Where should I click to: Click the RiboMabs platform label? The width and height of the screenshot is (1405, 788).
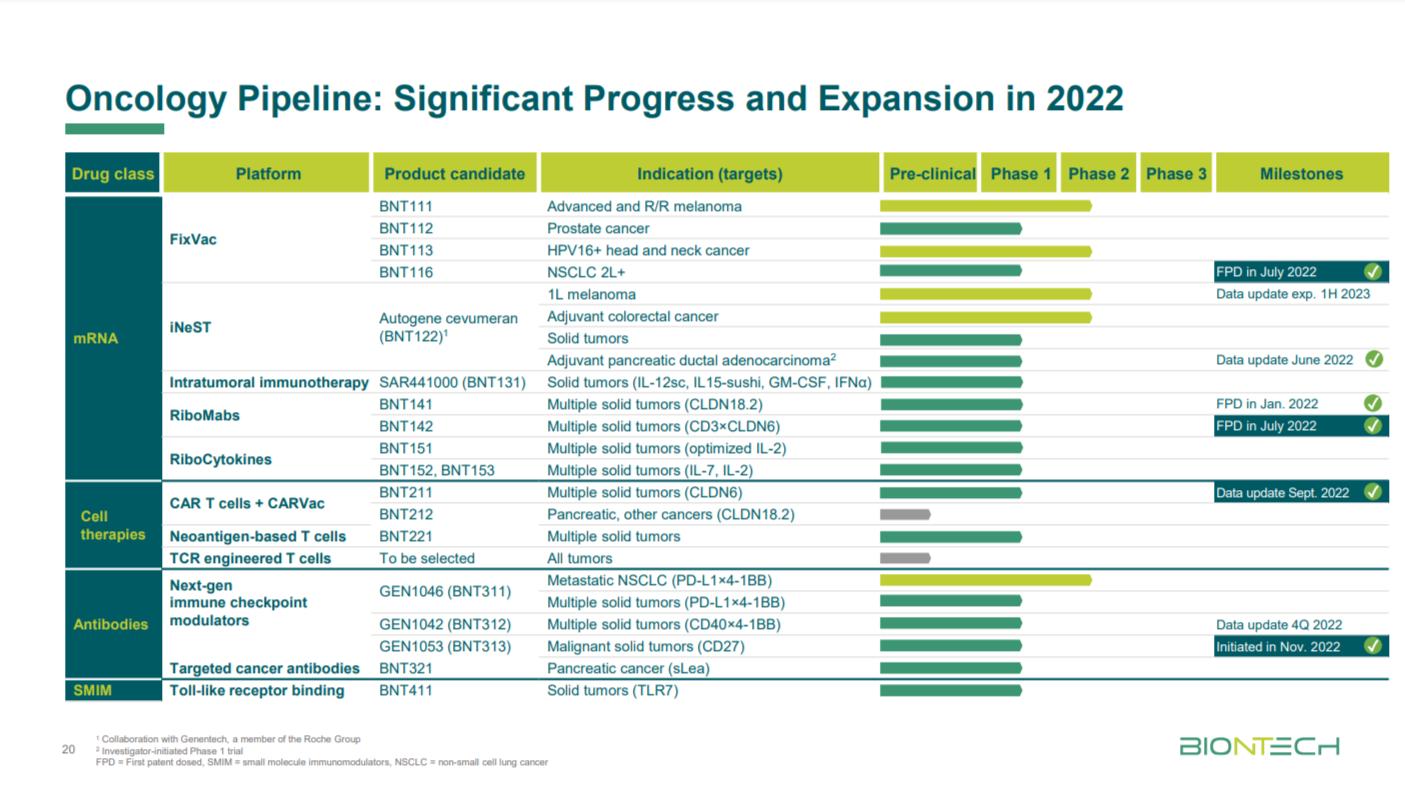204,415
